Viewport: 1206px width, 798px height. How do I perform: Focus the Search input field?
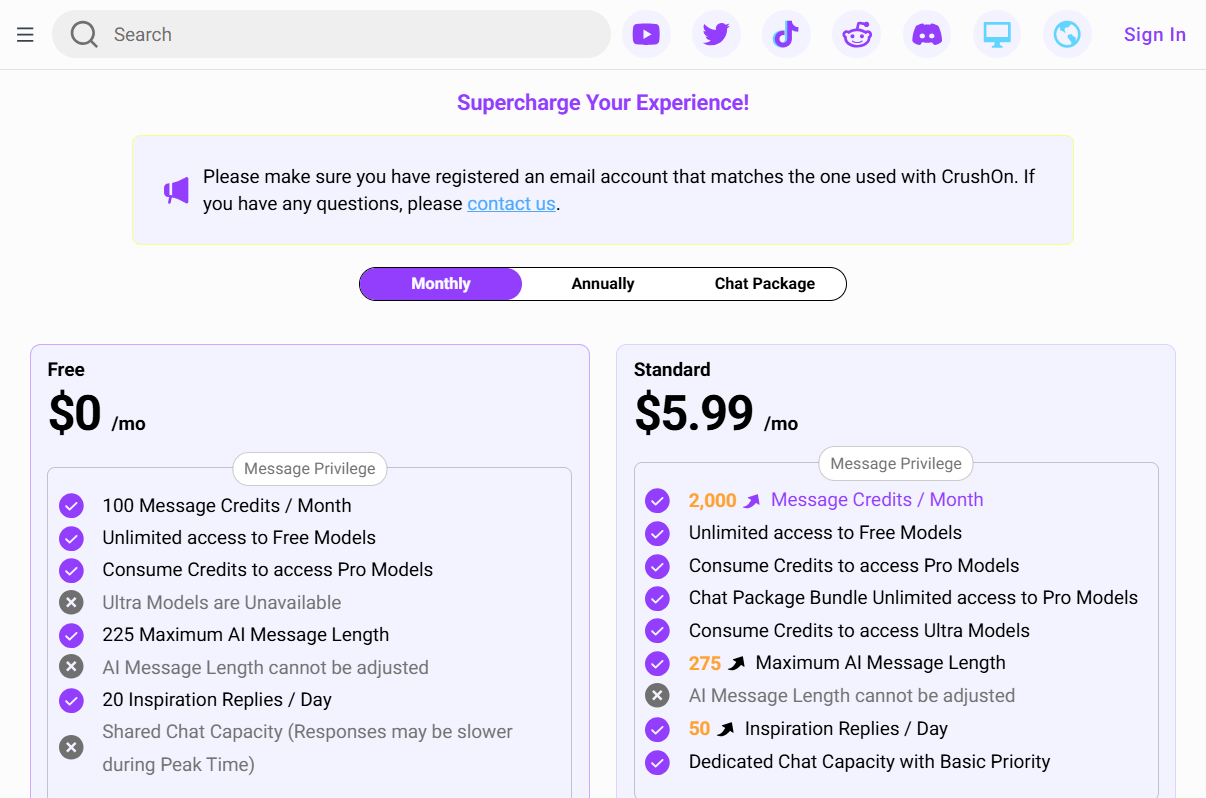(331, 35)
